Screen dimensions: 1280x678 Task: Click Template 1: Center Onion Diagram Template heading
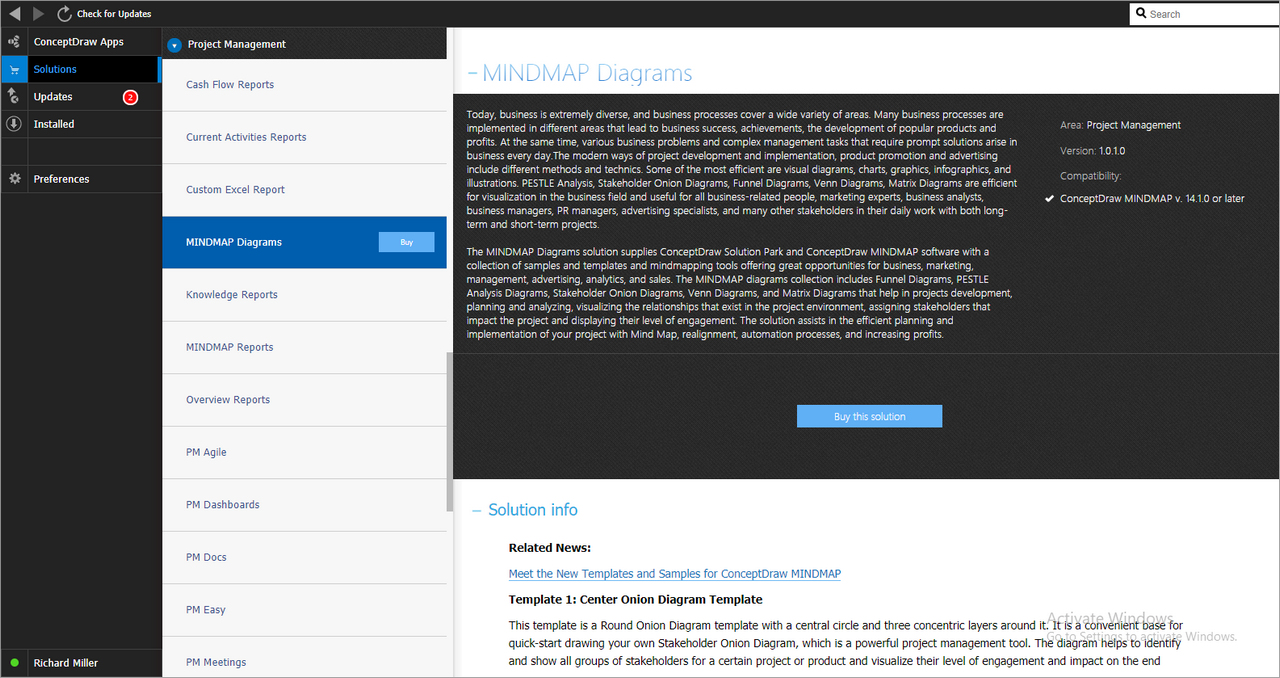(x=635, y=600)
